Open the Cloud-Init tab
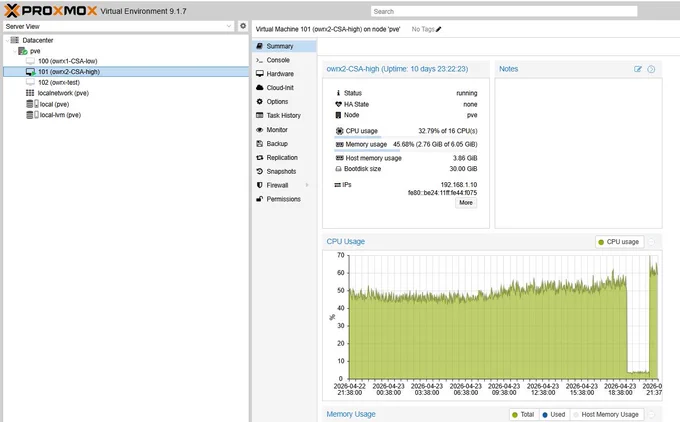 coord(284,88)
